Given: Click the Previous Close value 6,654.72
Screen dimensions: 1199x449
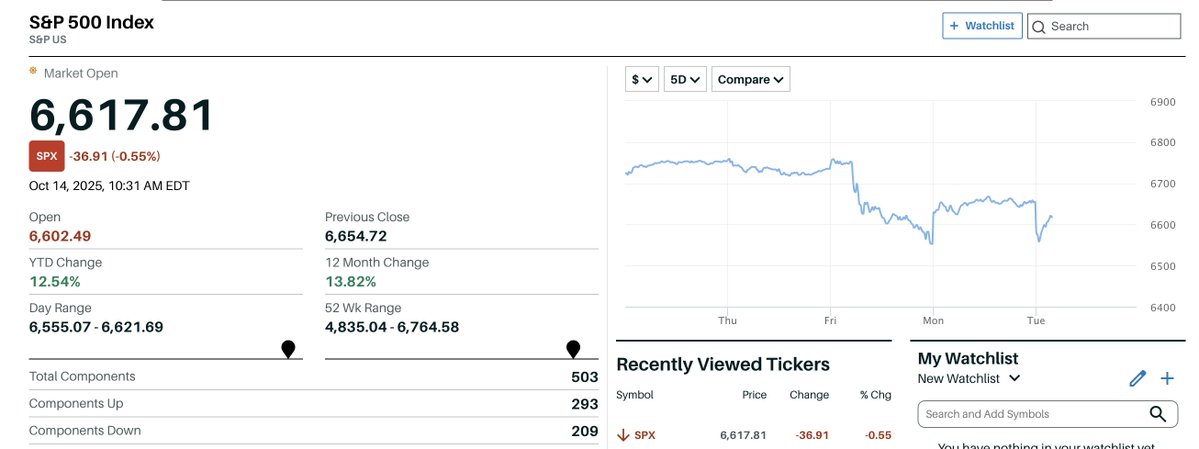Looking at the screenshot, I should click(356, 236).
